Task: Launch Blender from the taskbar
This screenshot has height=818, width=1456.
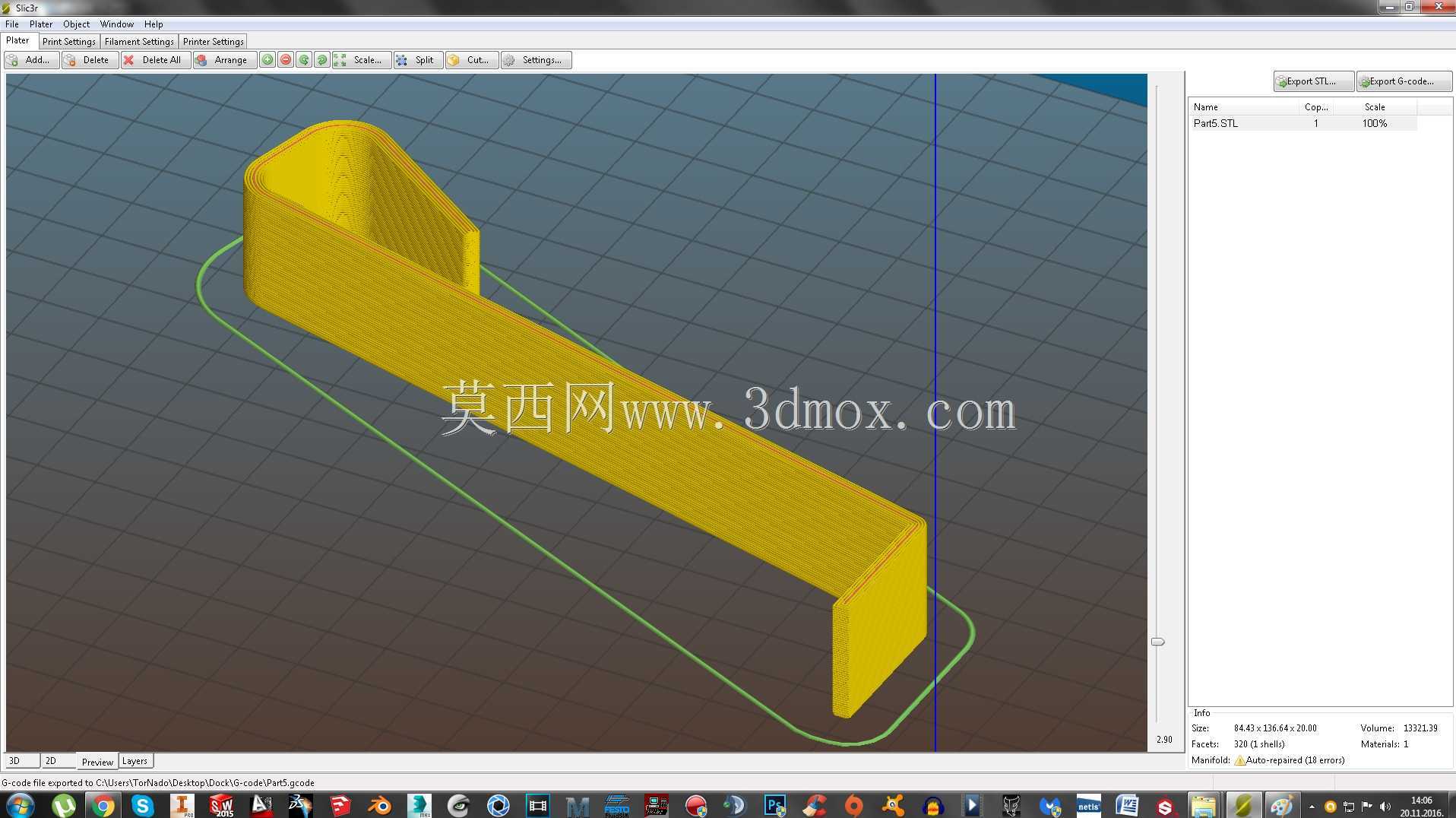Action: 379,806
